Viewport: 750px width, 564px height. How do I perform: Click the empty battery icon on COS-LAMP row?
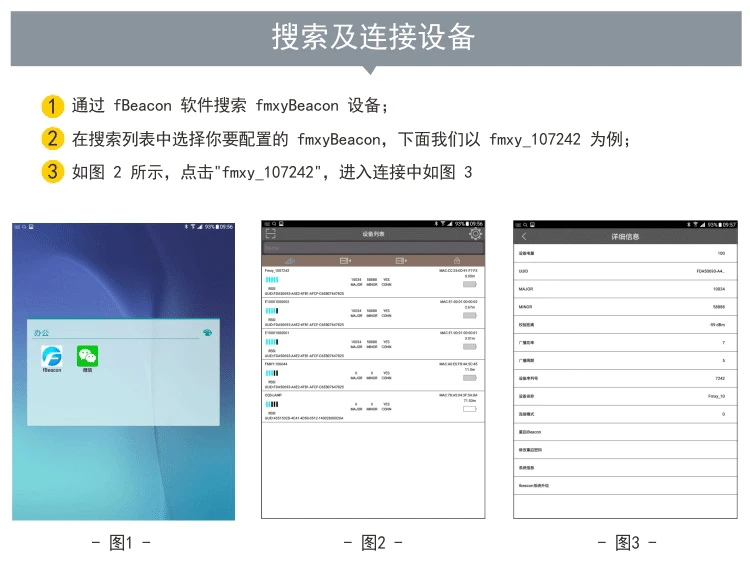(470, 409)
